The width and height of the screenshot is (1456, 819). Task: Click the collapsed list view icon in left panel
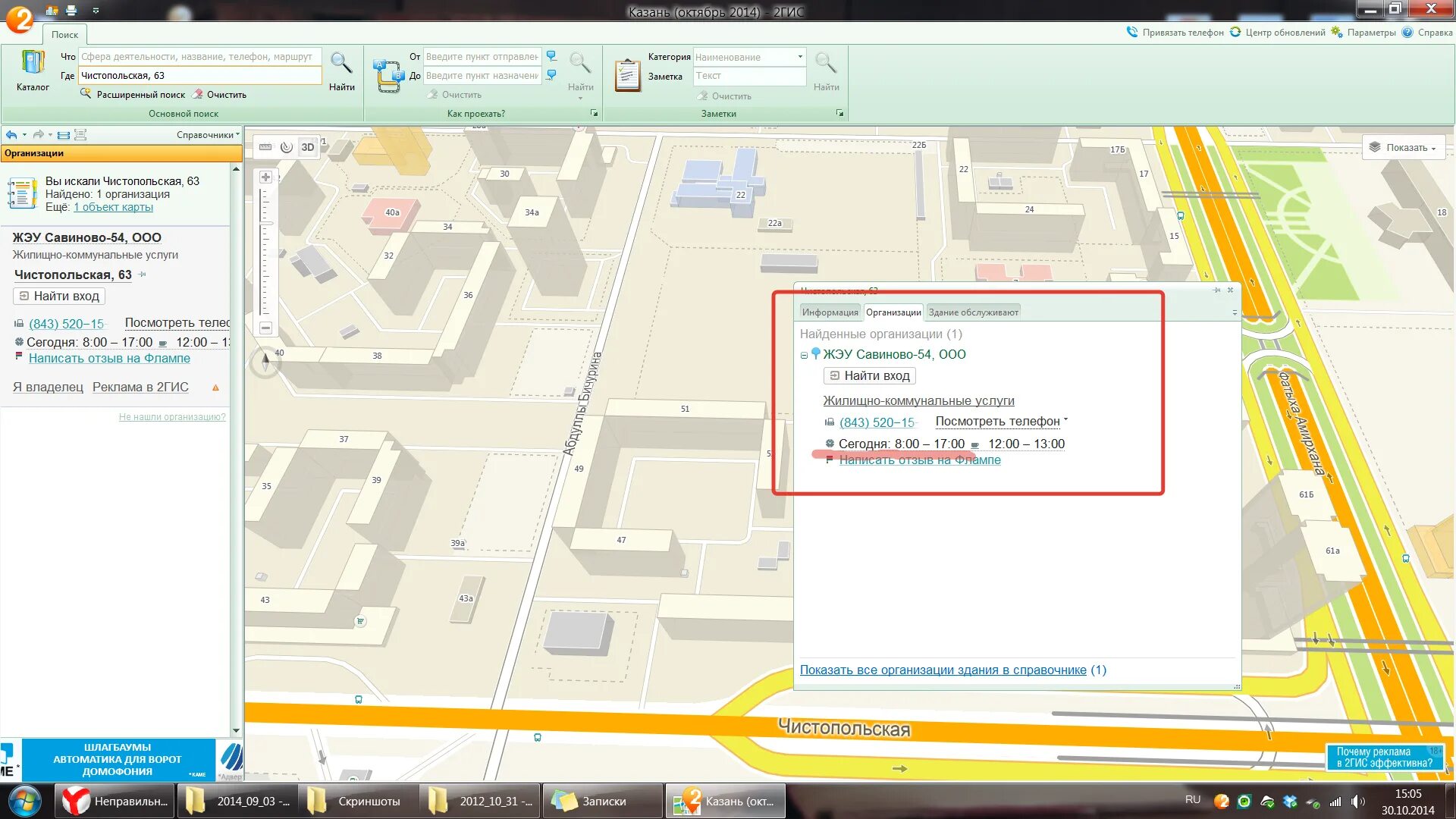(x=64, y=135)
